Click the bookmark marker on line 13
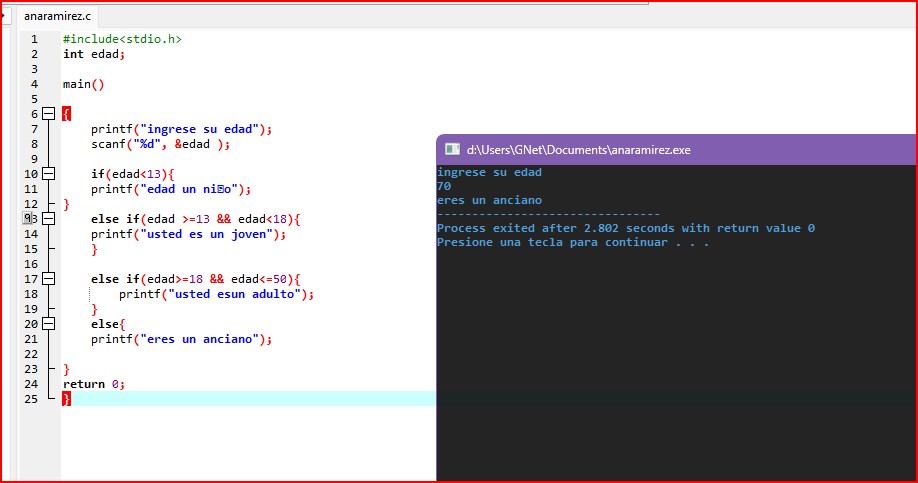 [x=27, y=219]
